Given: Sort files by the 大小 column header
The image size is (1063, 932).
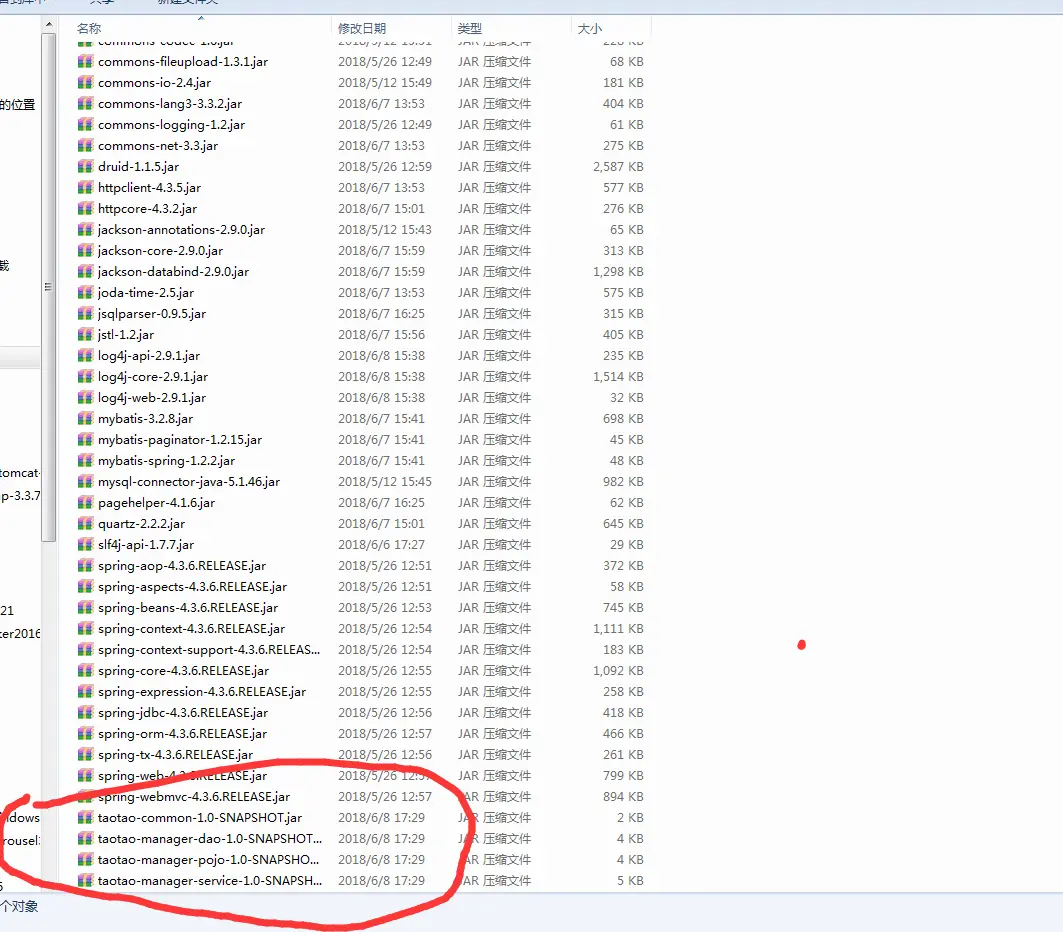Looking at the screenshot, I should 590,28.
